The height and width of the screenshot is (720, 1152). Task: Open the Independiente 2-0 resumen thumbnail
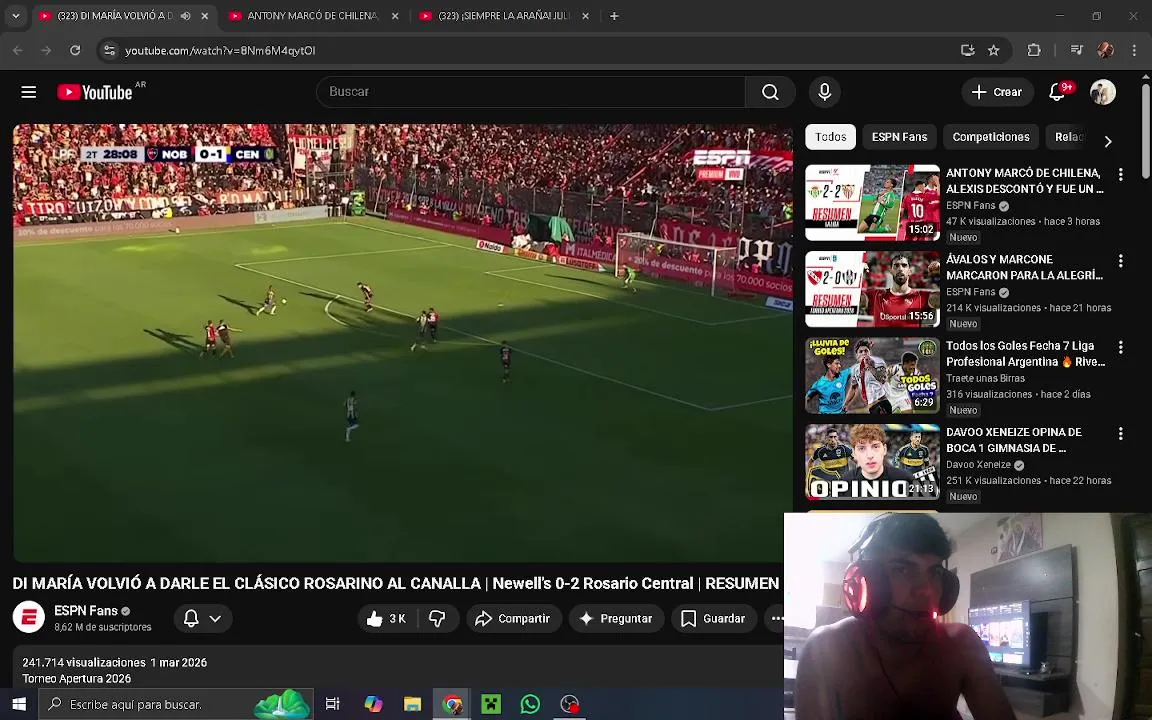(872, 289)
